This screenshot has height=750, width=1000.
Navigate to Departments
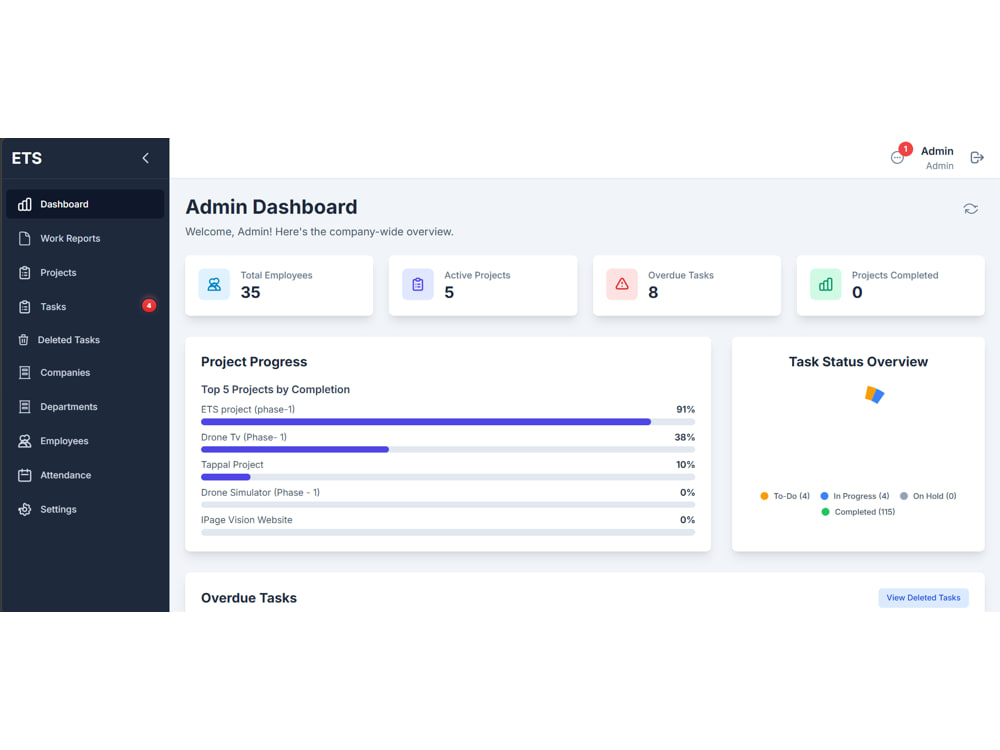85,407
